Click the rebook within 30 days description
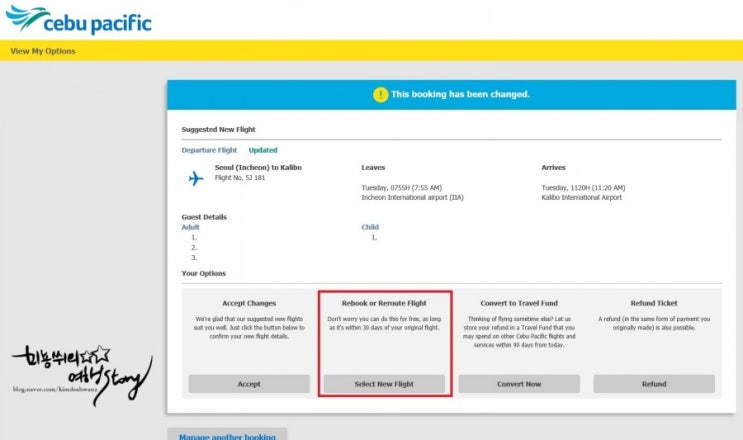743x440 pixels. [384, 323]
